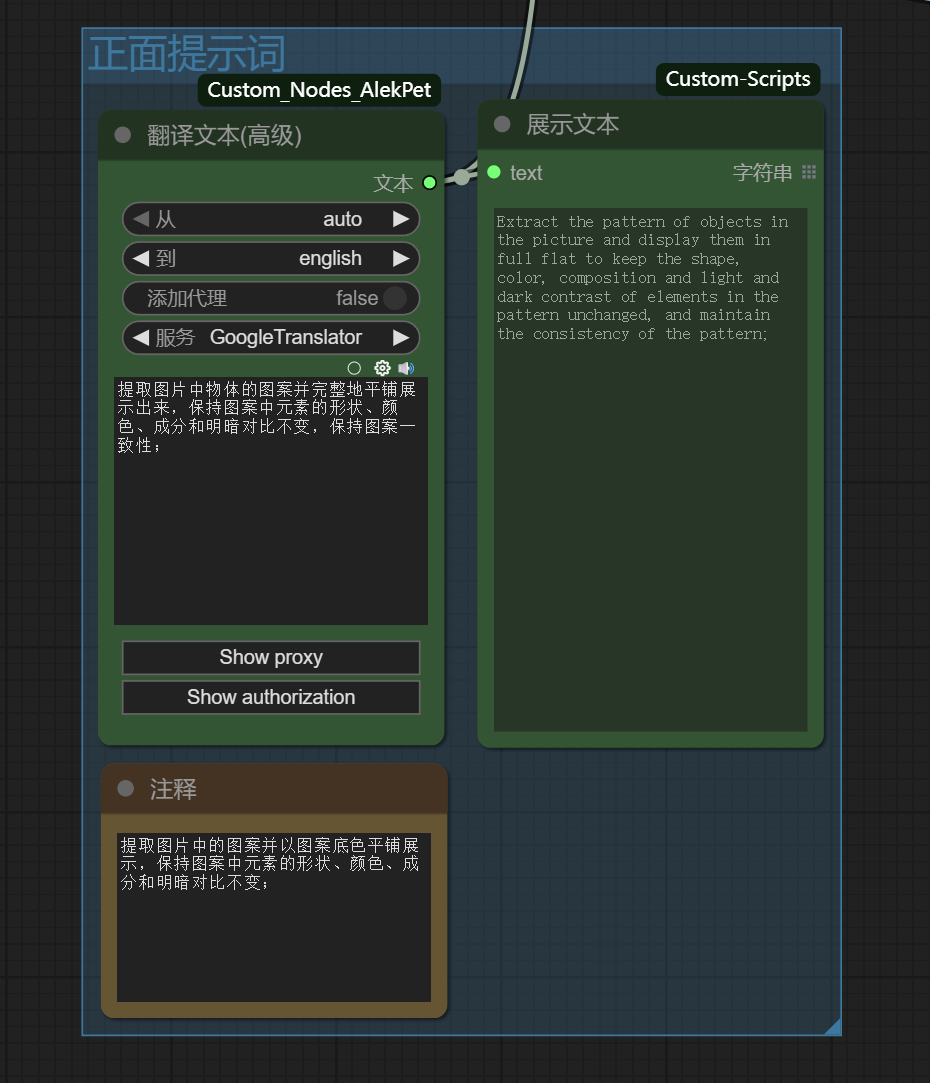
Task: Open the 从 auto language dropdown
Action: [271, 220]
